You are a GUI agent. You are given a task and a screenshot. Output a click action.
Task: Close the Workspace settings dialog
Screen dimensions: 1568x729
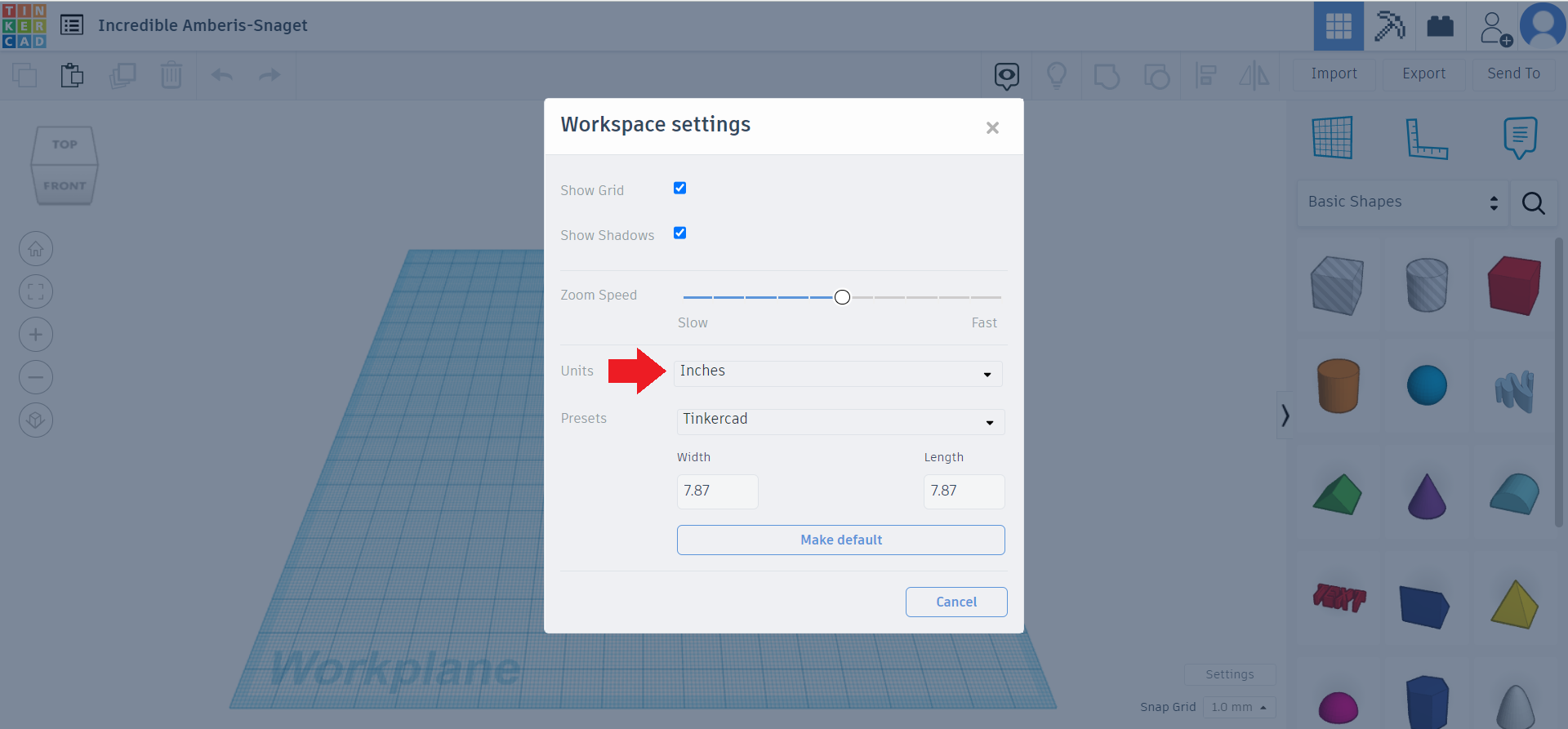tap(993, 127)
